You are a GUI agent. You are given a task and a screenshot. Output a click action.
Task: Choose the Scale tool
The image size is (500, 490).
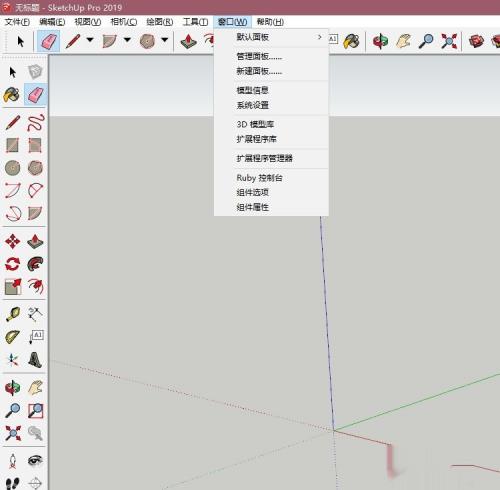(x=13, y=287)
